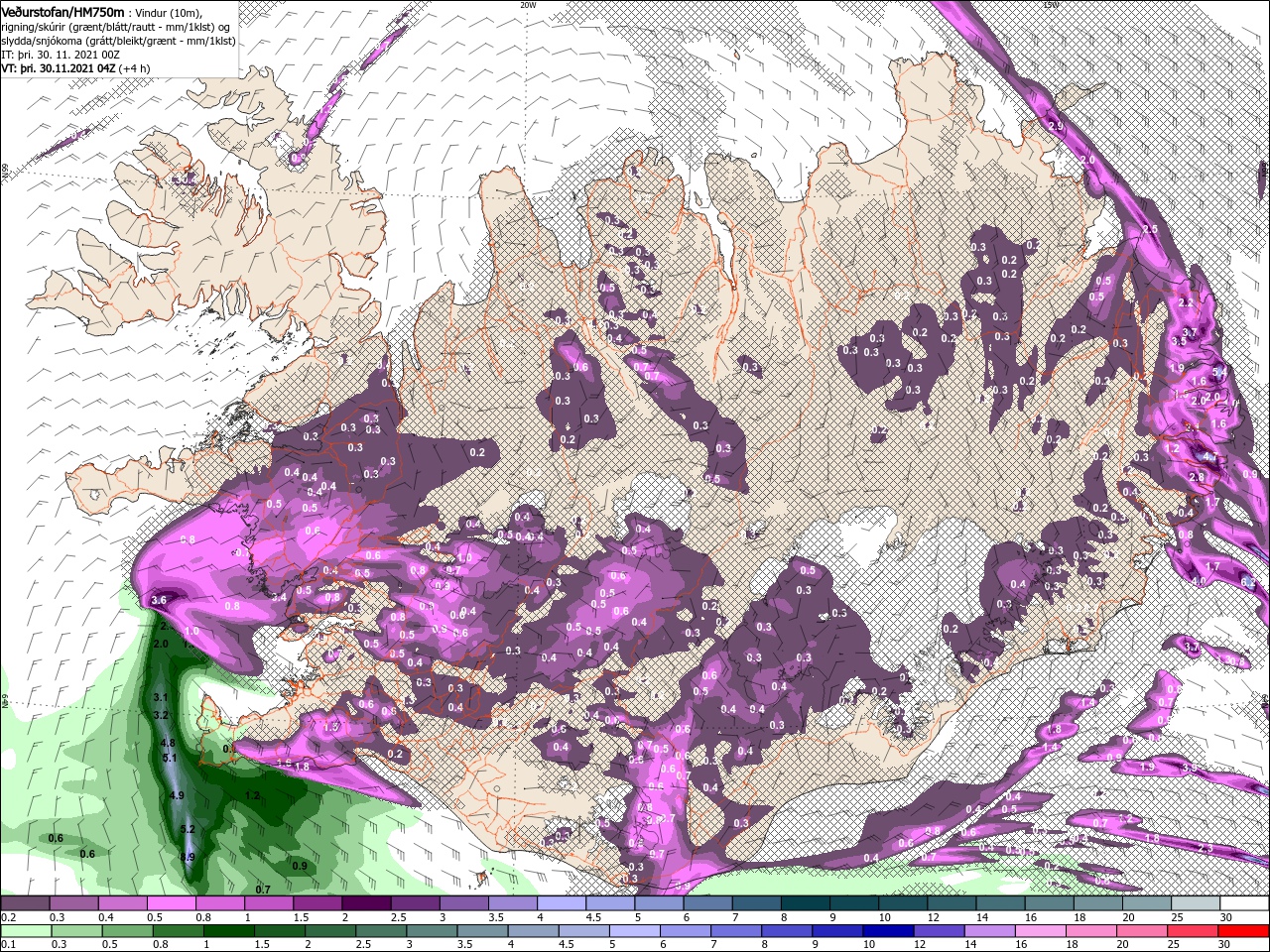Click the bright pink 0.5 swatch, upper legend row
This screenshot has width=1270, height=952.
tap(171, 903)
